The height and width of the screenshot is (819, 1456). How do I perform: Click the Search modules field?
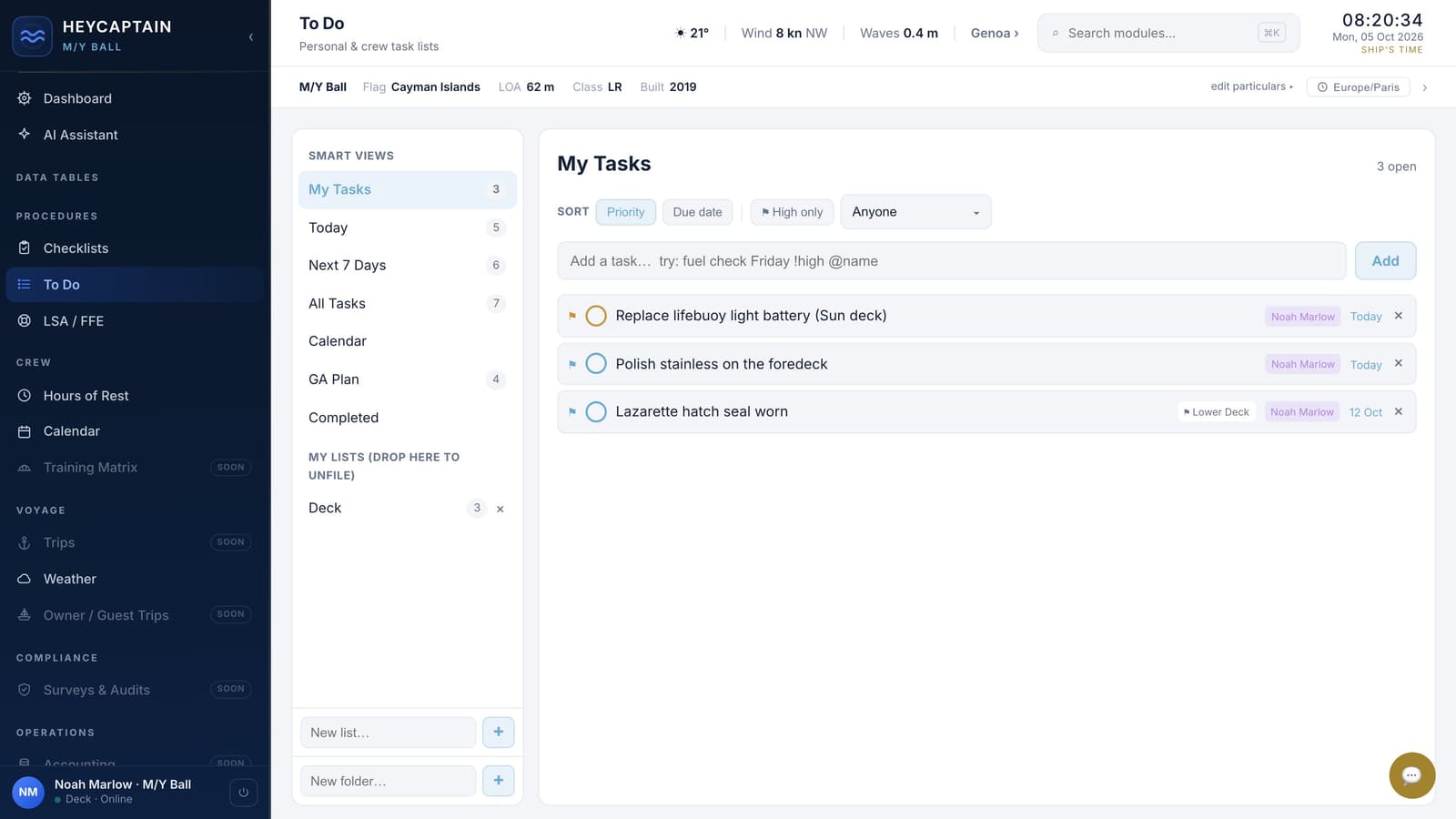point(1168,33)
